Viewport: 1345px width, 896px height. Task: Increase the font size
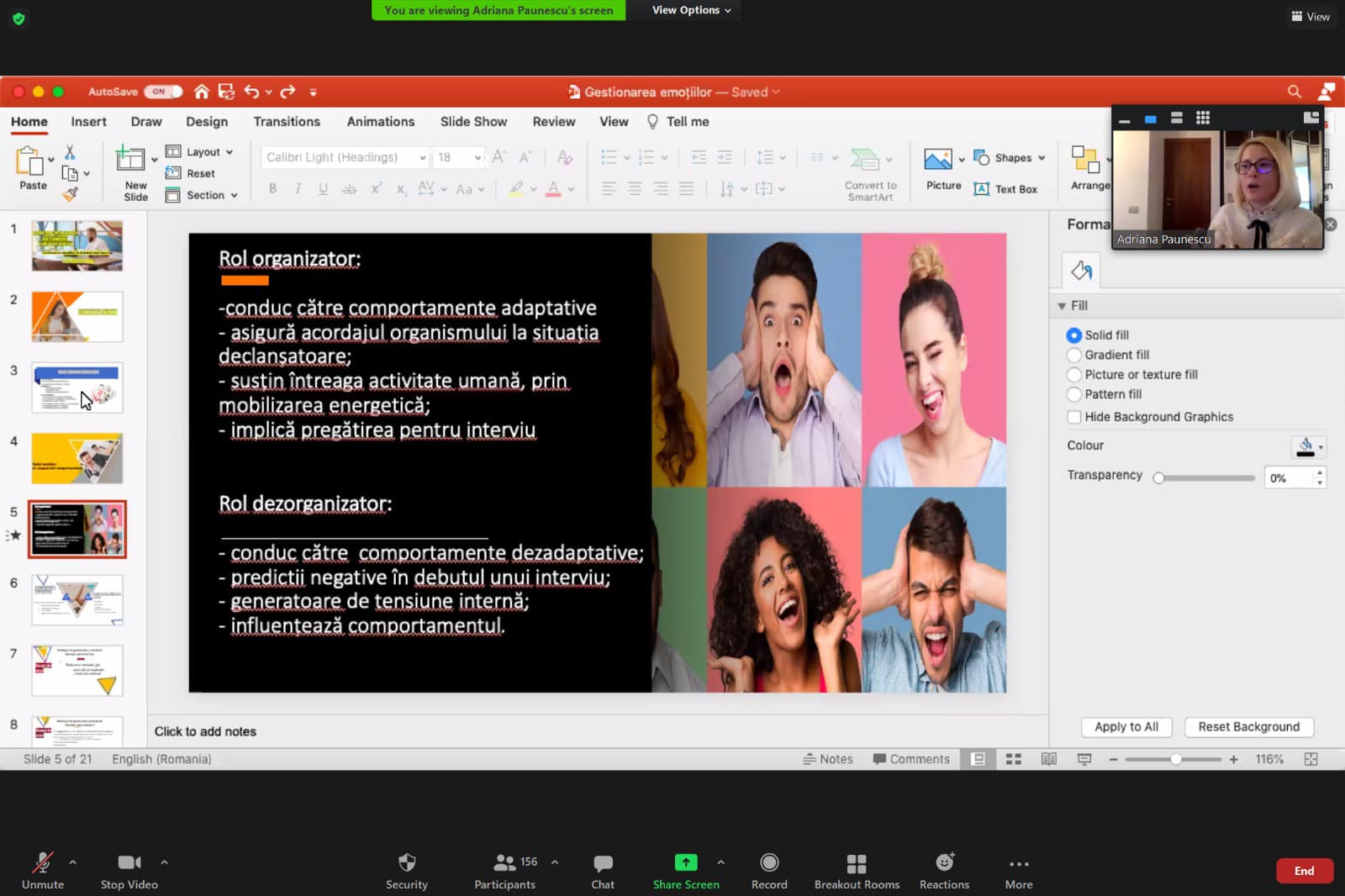coord(499,157)
